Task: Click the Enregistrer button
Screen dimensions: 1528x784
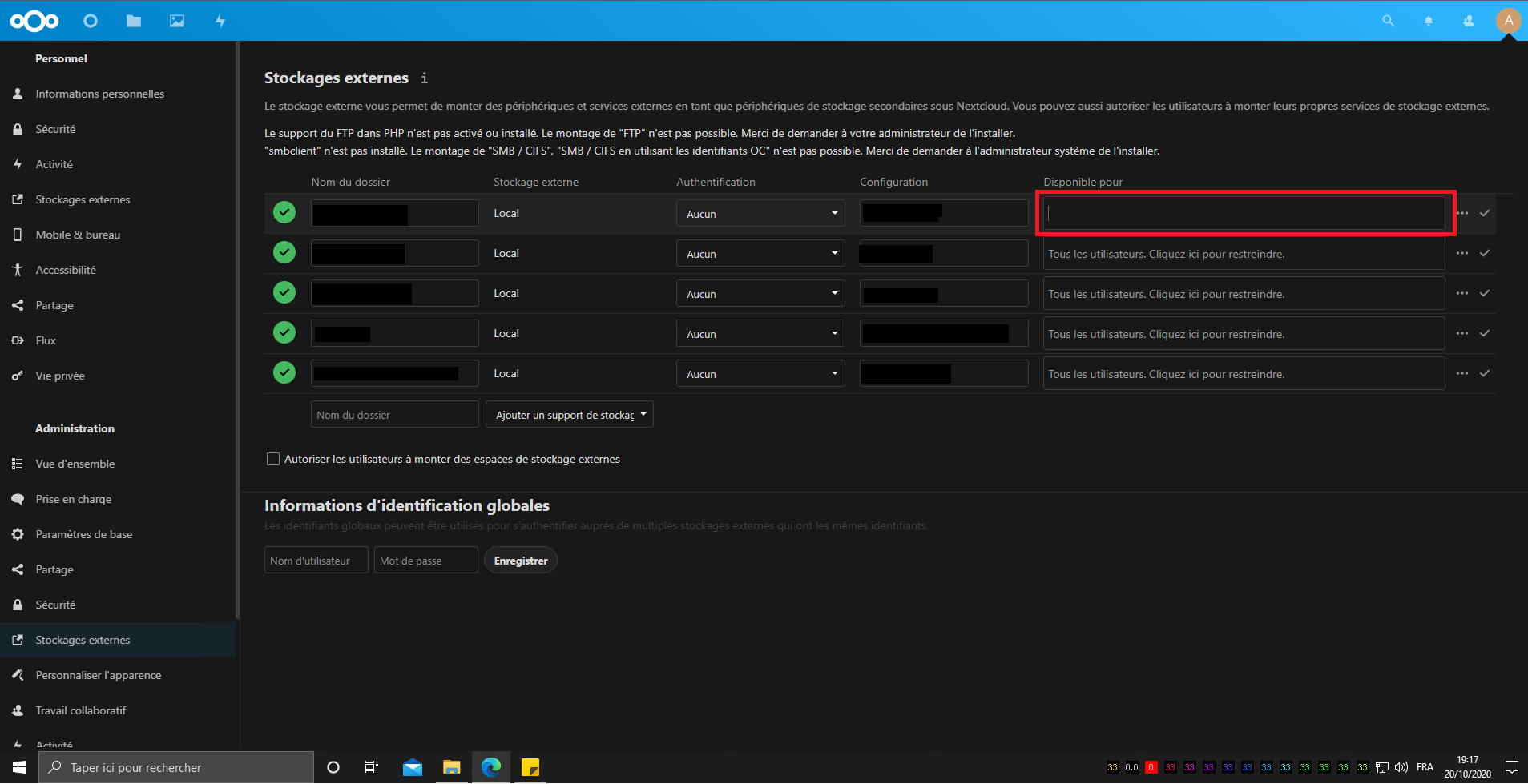Action: pos(521,561)
